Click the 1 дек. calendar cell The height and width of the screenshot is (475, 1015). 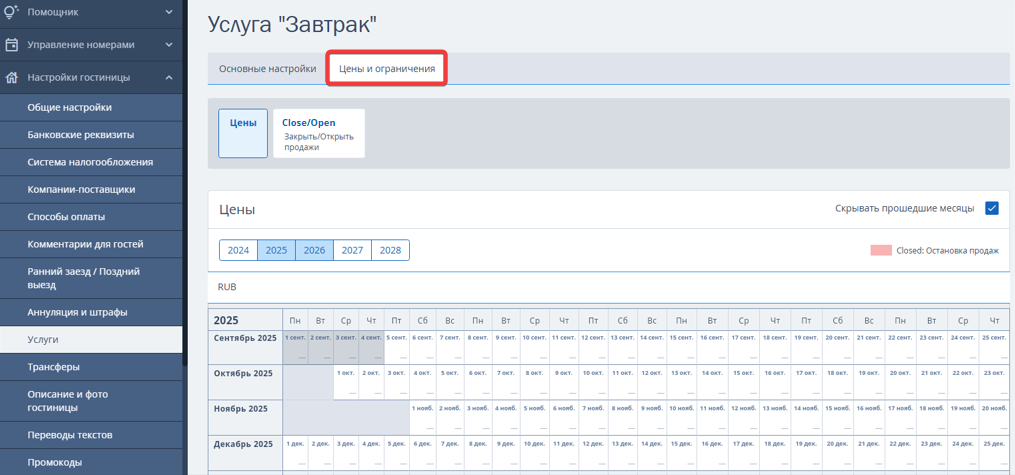coord(295,451)
